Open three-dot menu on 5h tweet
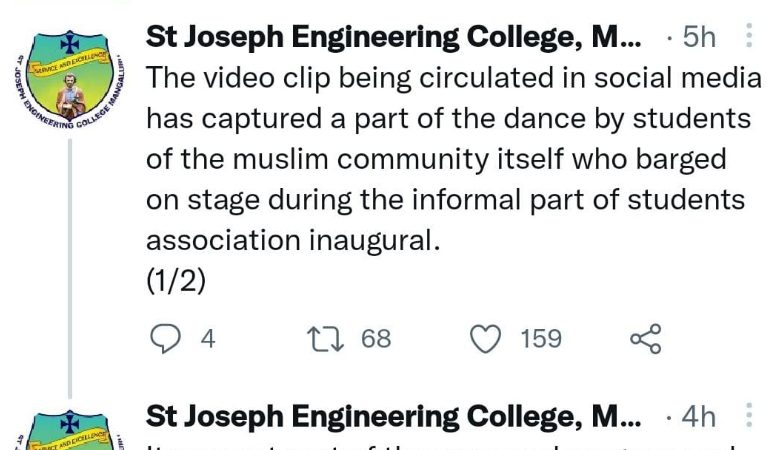 (x=749, y=36)
